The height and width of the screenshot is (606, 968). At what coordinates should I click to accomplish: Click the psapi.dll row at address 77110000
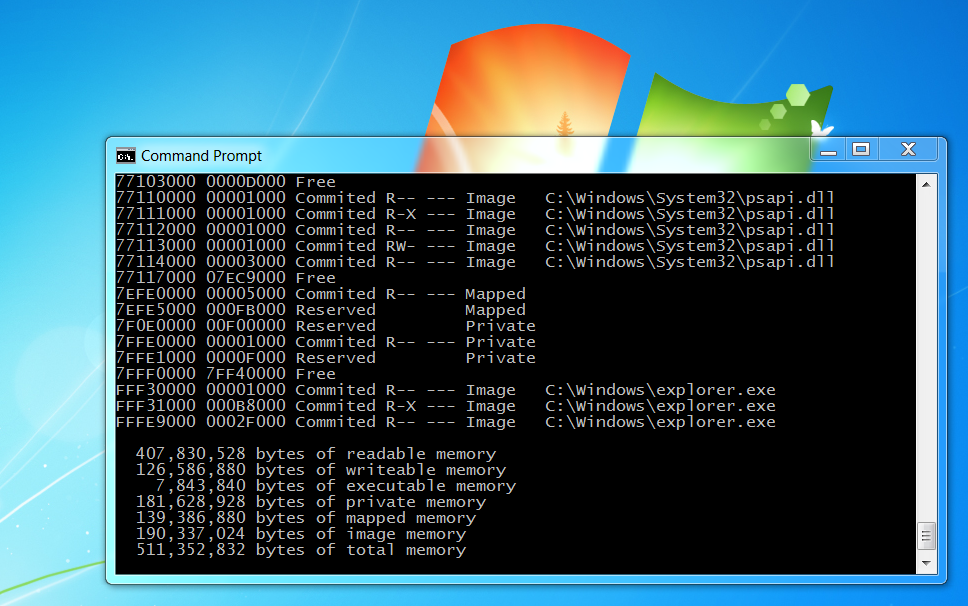475,198
